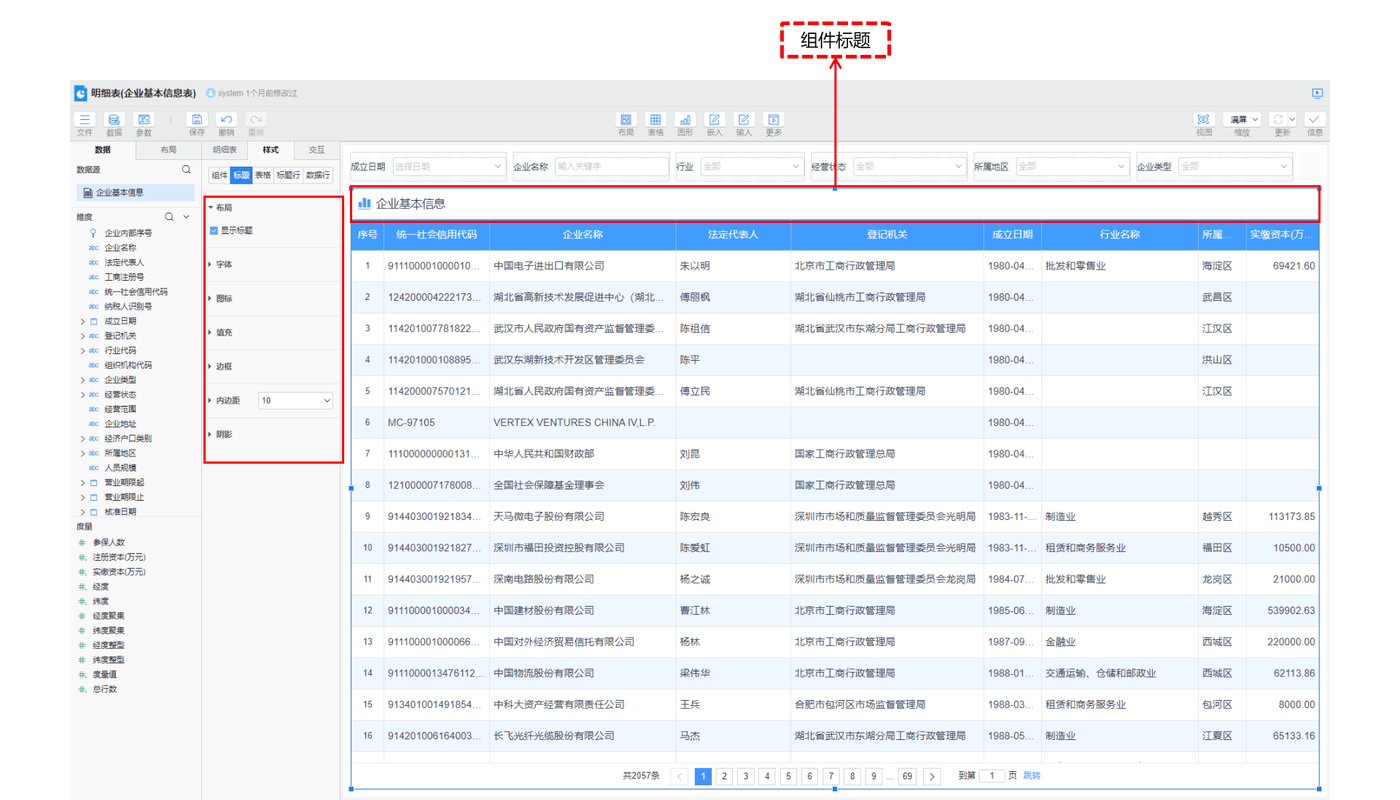The height and width of the screenshot is (800, 1400).
Task: Search the 数据源 list with magnifier icon
Action: [186, 170]
